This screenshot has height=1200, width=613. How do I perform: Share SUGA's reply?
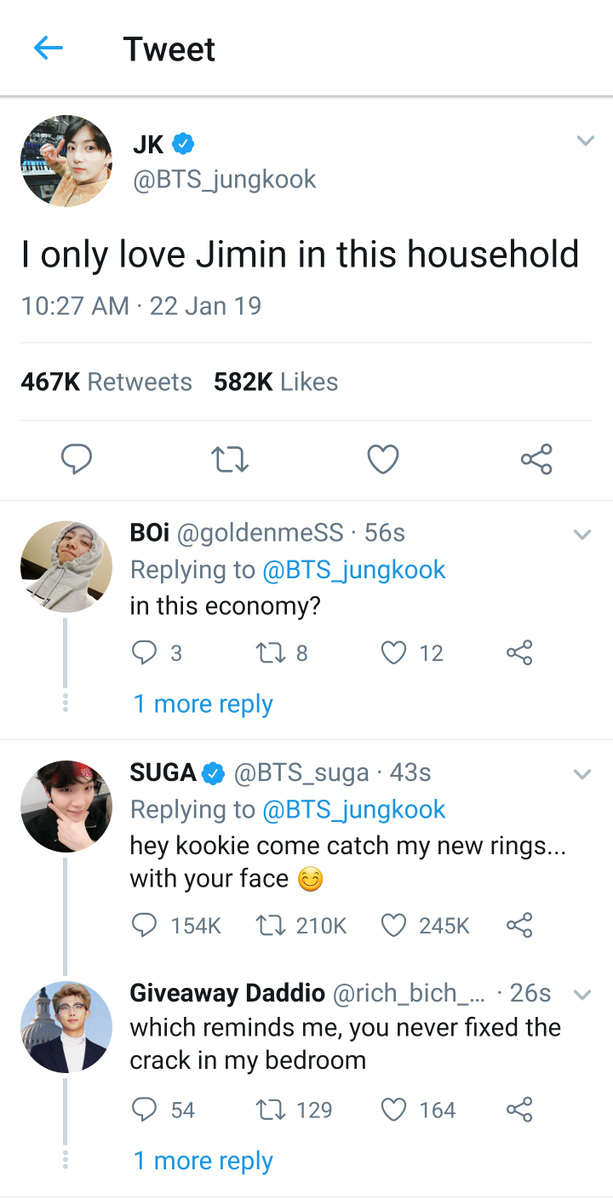coord(519,925)
